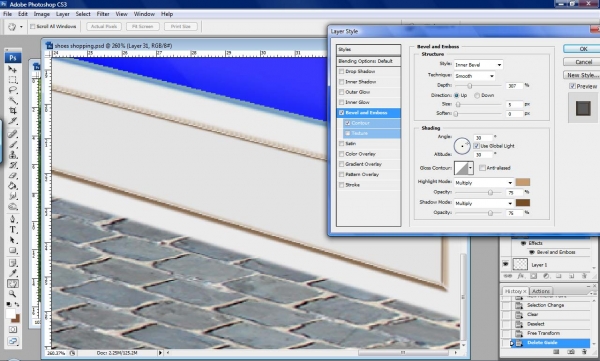Hide Layer 1 with its eye icon
The image size is (600, 361).
pos(505,264)
